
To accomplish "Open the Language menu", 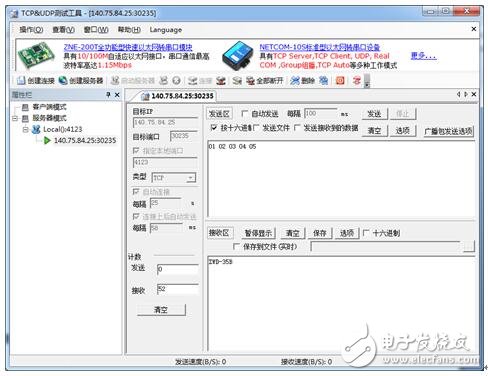I will (x=166, y=30).
